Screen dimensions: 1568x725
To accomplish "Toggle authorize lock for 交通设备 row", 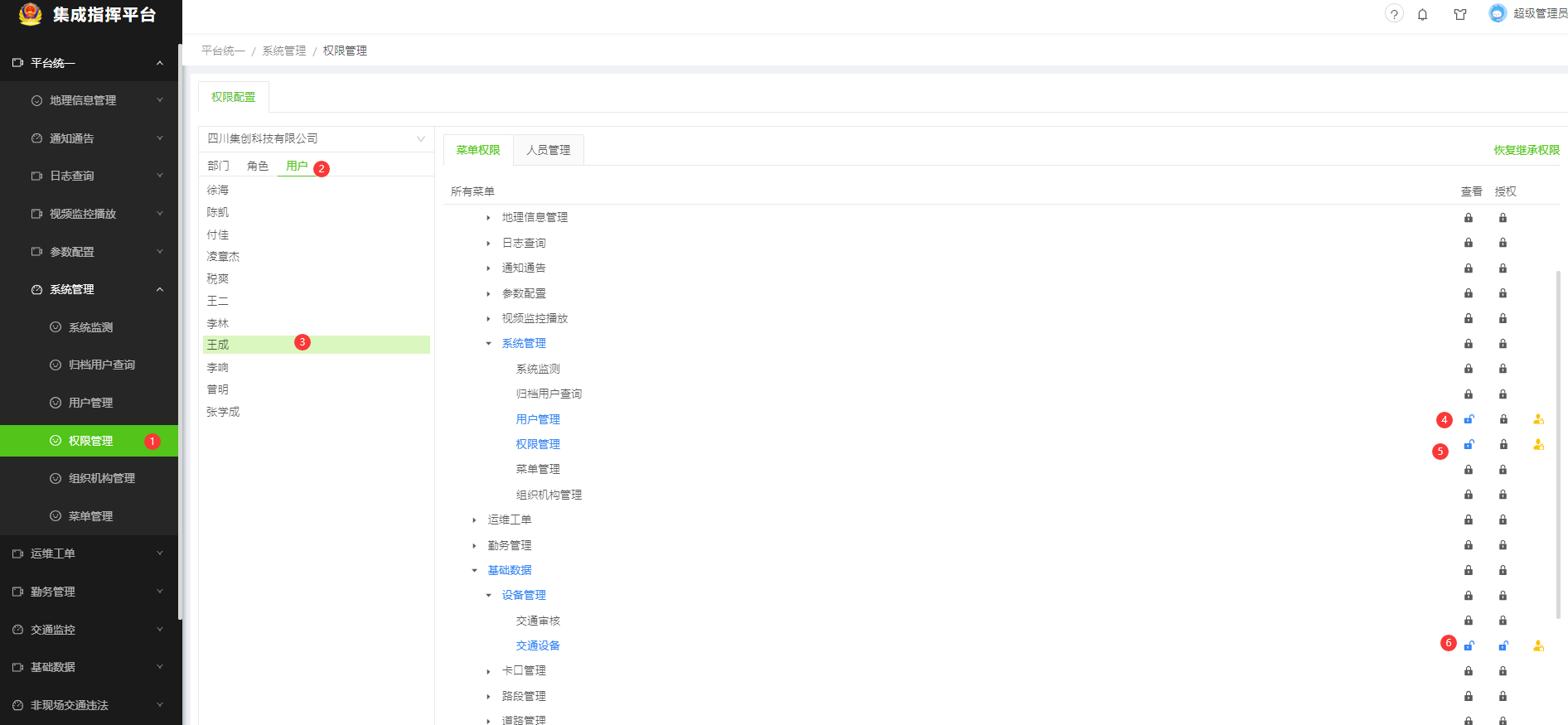I will [x=1503, y=646].
